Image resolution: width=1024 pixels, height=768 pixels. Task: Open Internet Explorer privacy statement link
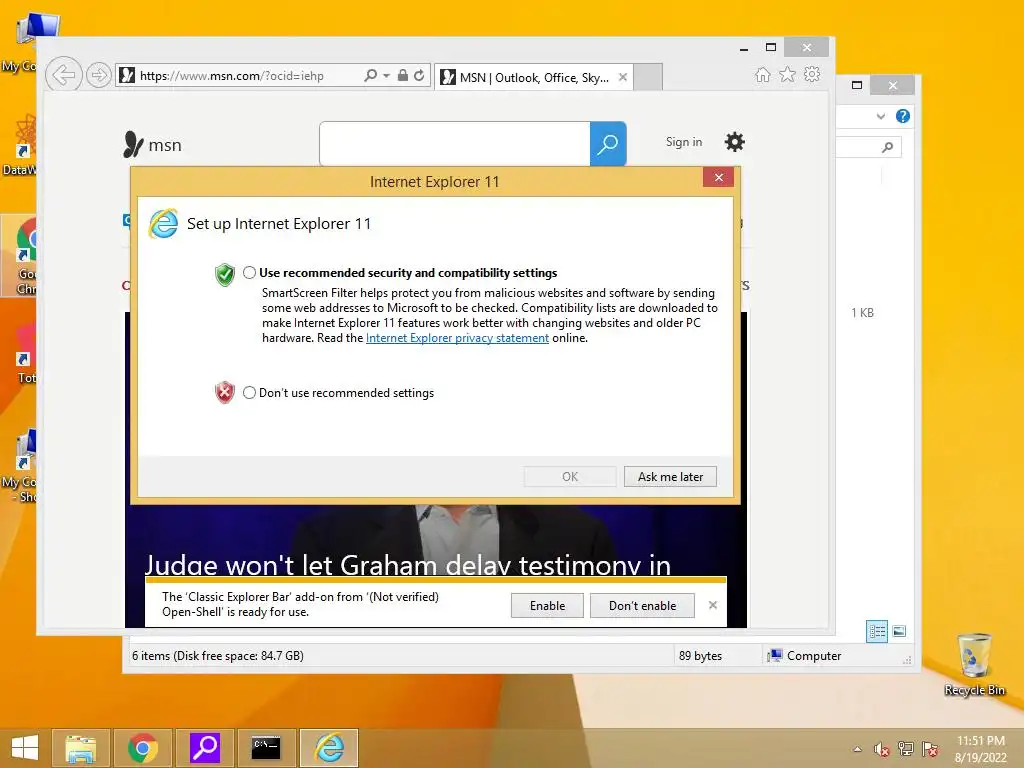coord(457,338)
